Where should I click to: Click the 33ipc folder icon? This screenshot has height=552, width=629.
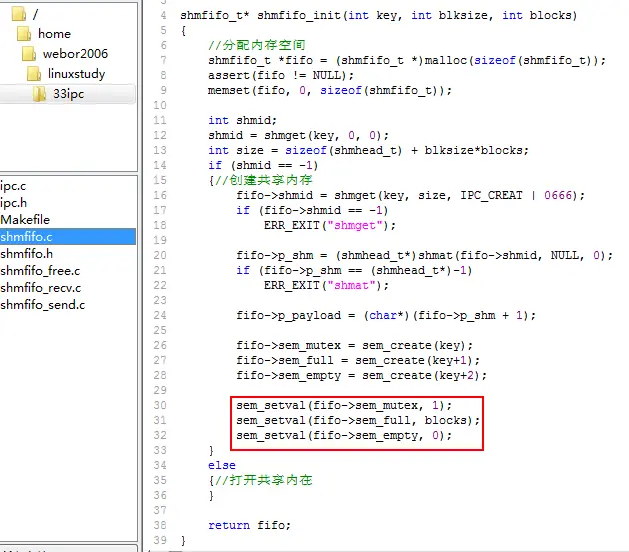(x=39, y=94)
